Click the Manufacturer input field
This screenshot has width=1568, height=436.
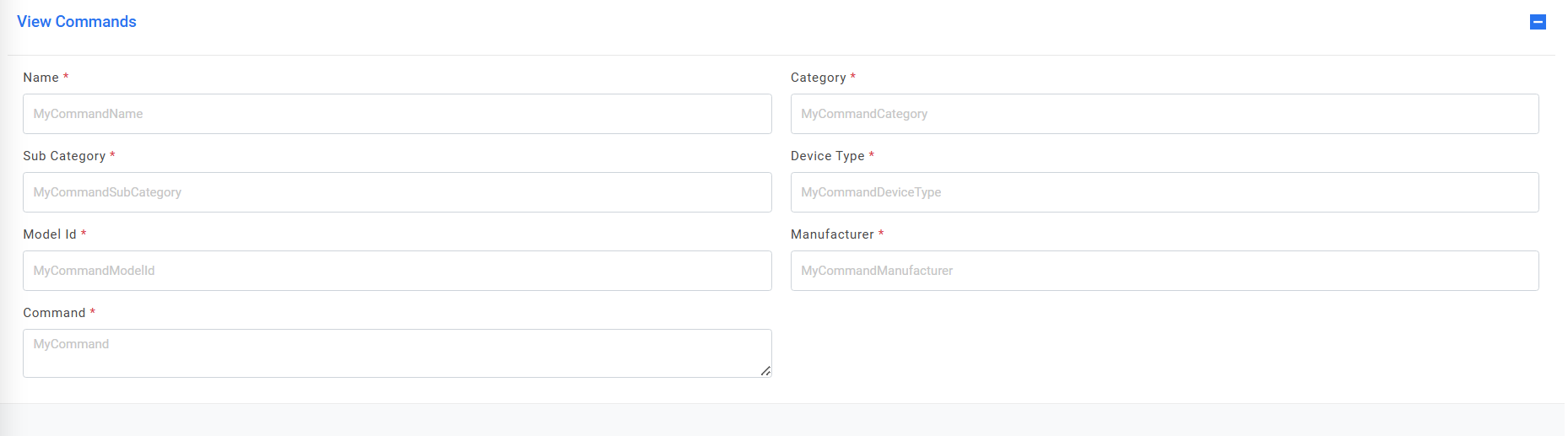pyautogui.click(x=1164, y=271)
